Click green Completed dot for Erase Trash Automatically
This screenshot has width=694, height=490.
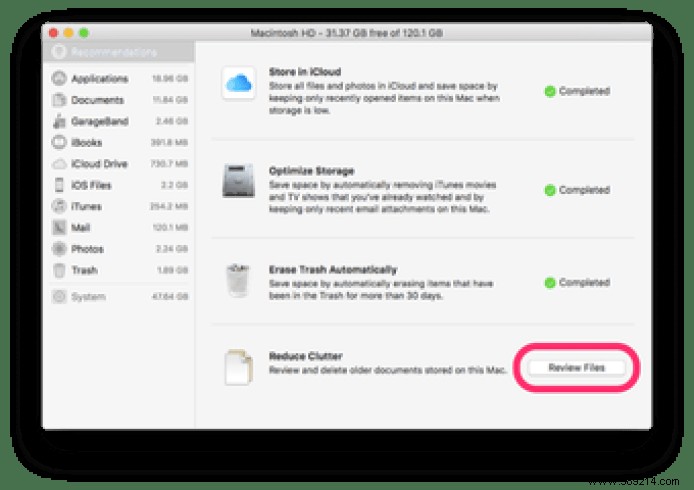[x=550, y=282]
